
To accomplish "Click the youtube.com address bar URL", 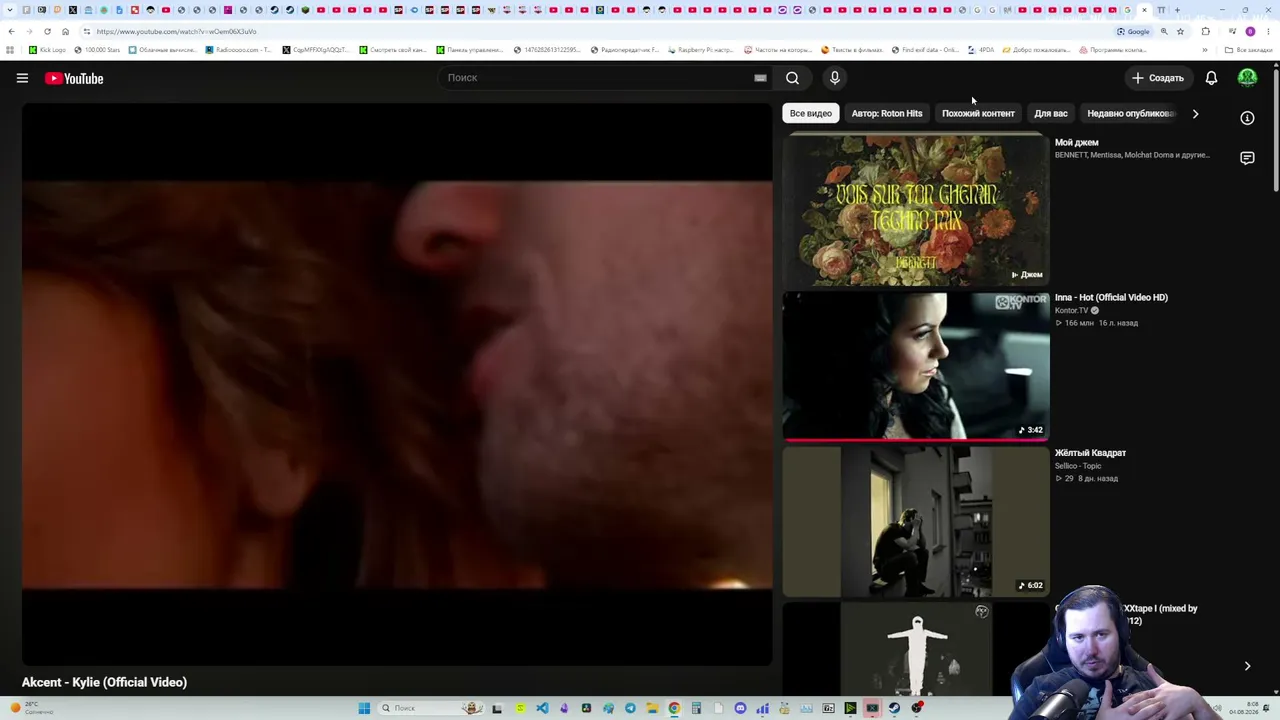I will pos(176,31).
